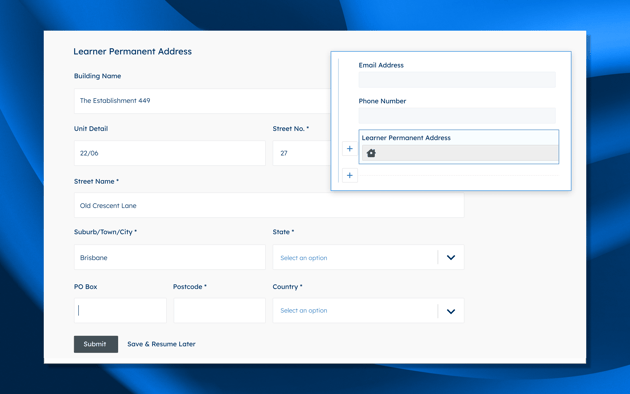Open the Country dropdown chevron
The width and height of the screenshot is (630, 394).
451,311
